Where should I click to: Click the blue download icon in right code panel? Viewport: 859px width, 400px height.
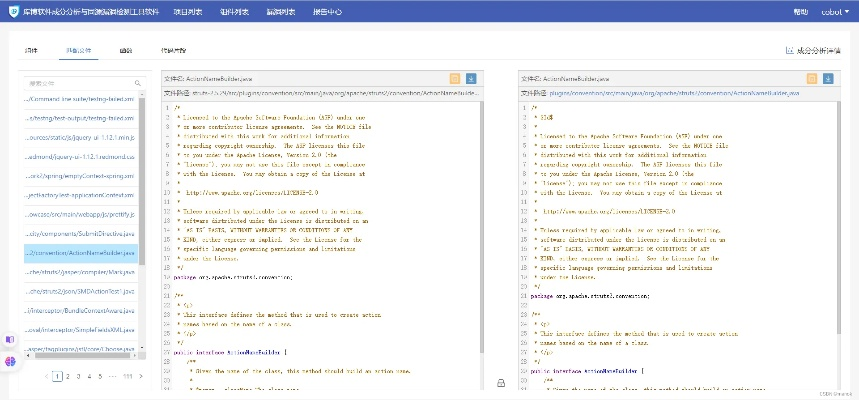[827, 79]
